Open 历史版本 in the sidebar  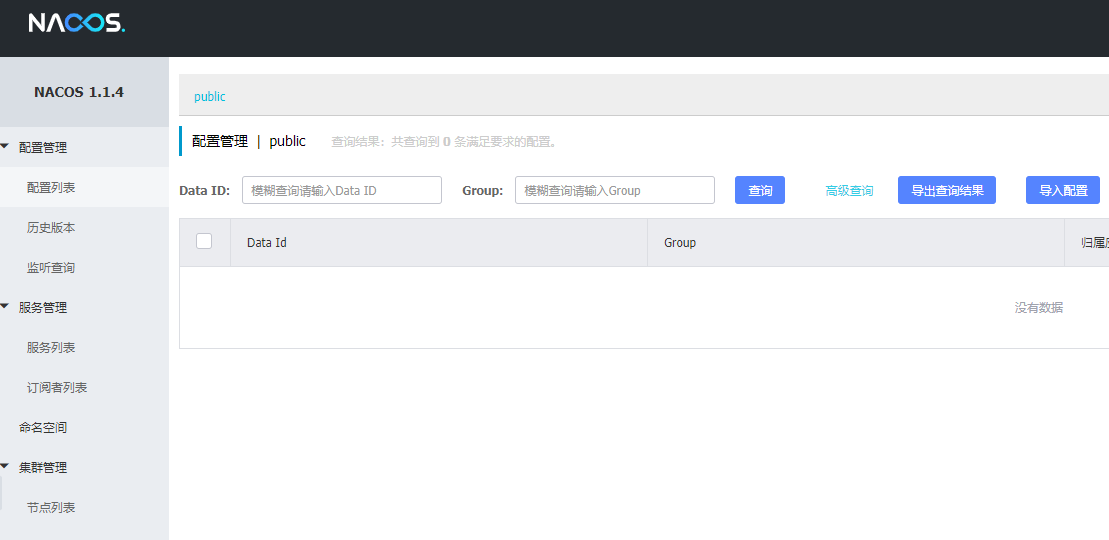(51, 228)
